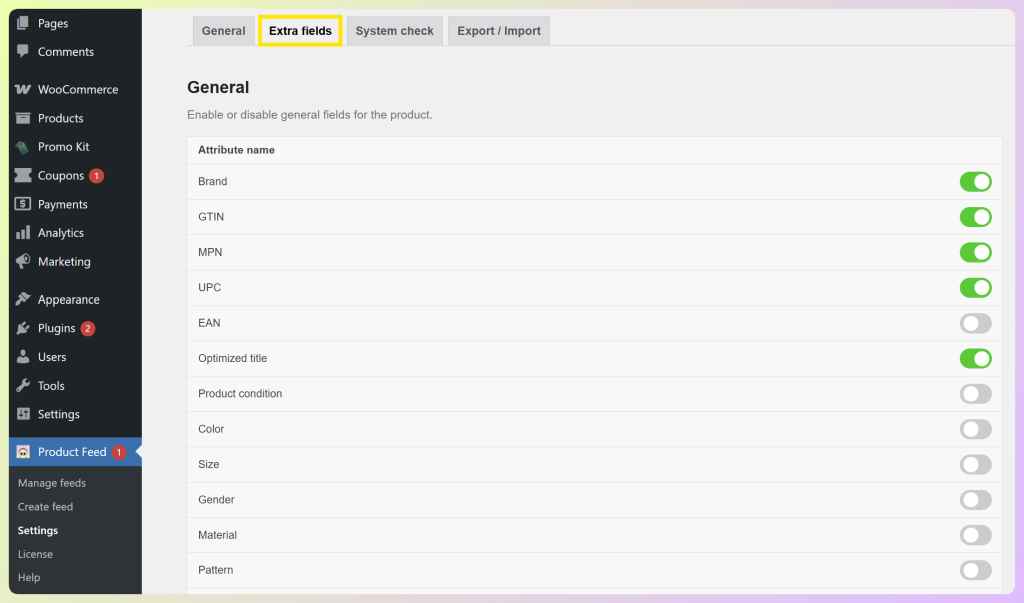
Task: Click the WooCommerce icon in the sidebar
Action: [22, 89]
